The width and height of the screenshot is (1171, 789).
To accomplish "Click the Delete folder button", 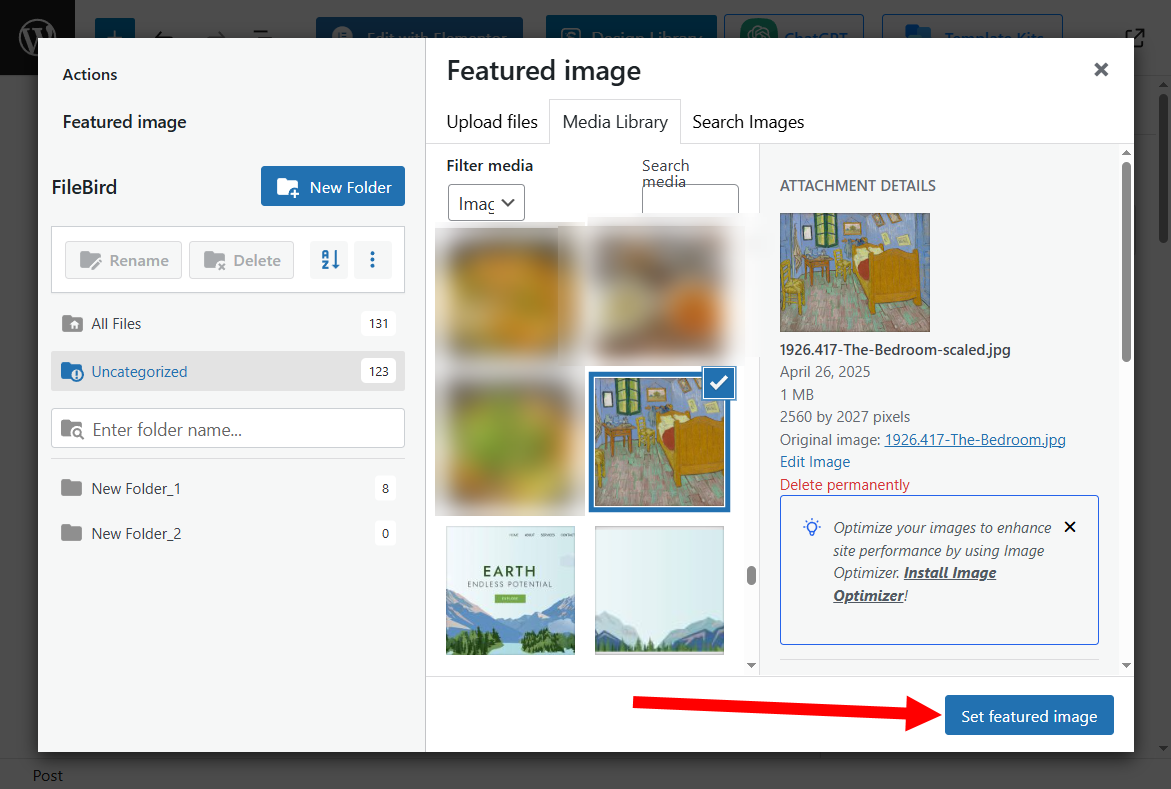I will [241, 260].
